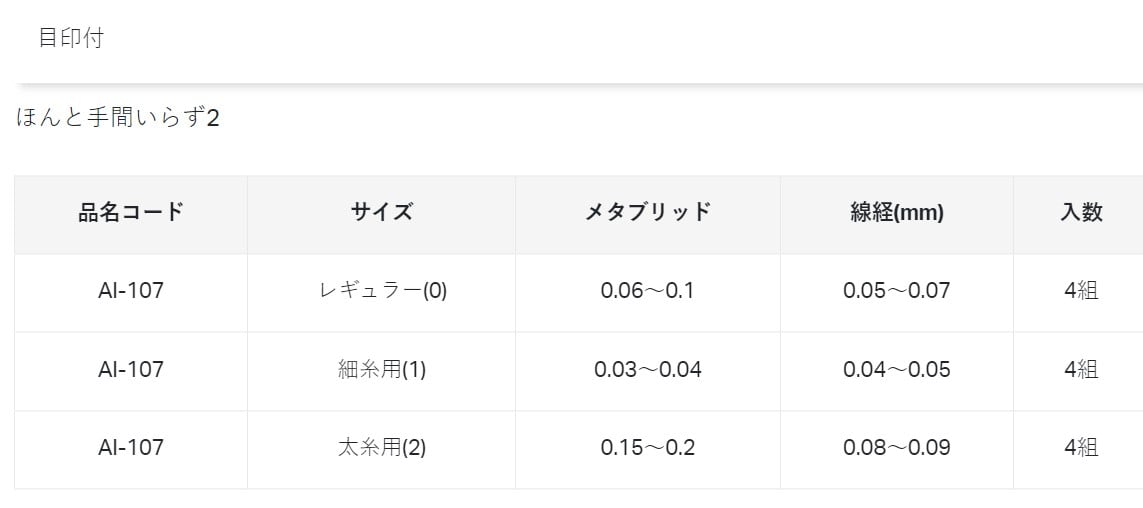The image size is (1143, 508).
Task: Select the サイズ column header
Action: [381, 212]
